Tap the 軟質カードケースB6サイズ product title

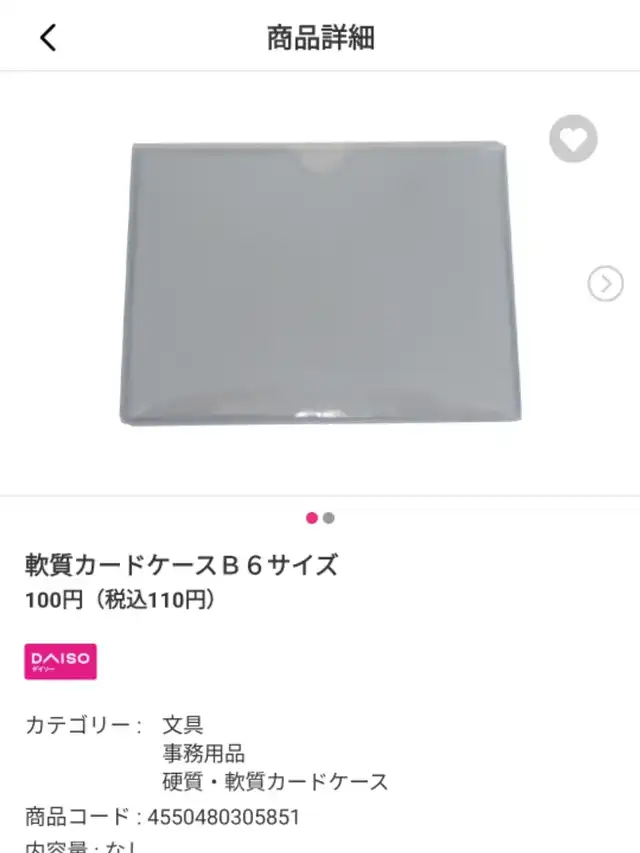pyautogui.click(x=182, y=565)
